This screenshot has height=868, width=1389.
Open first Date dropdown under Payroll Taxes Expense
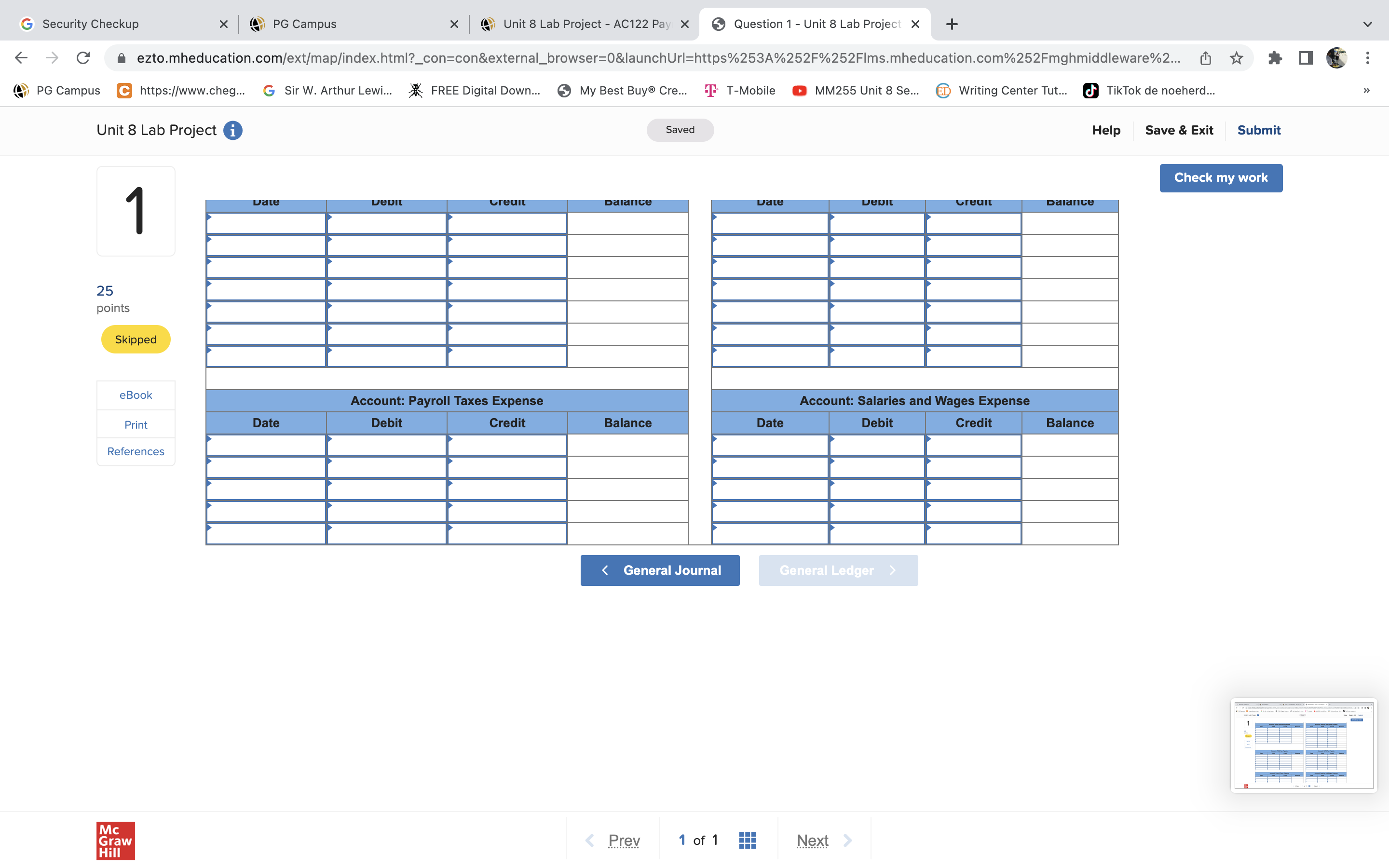tap(266, 445)
